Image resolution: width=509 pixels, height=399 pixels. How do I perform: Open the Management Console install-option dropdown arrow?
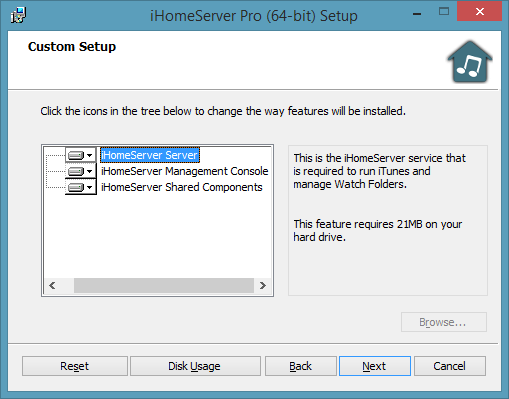89,172
